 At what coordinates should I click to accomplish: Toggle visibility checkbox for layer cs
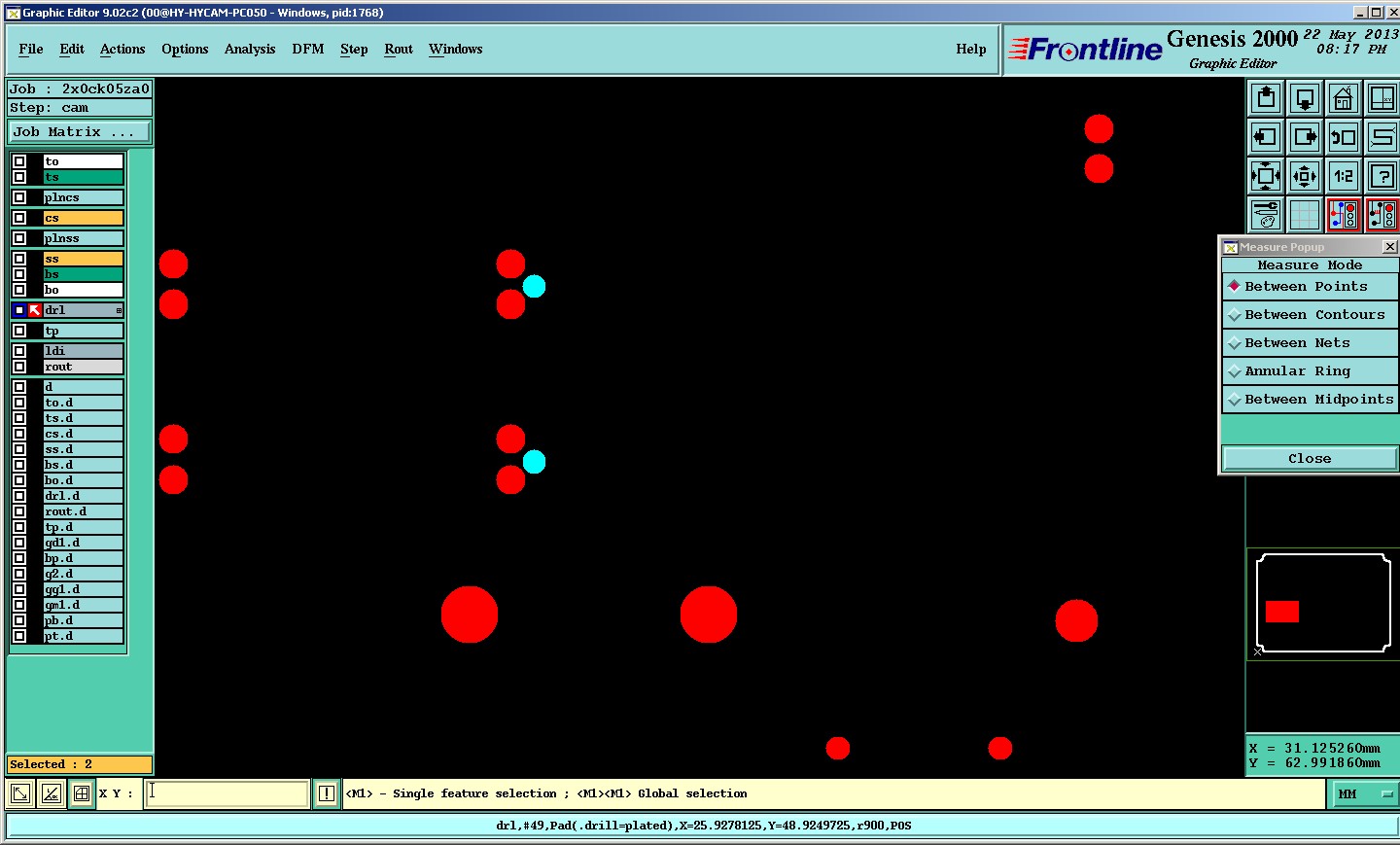pyautogui.click(x=19, y=218)
